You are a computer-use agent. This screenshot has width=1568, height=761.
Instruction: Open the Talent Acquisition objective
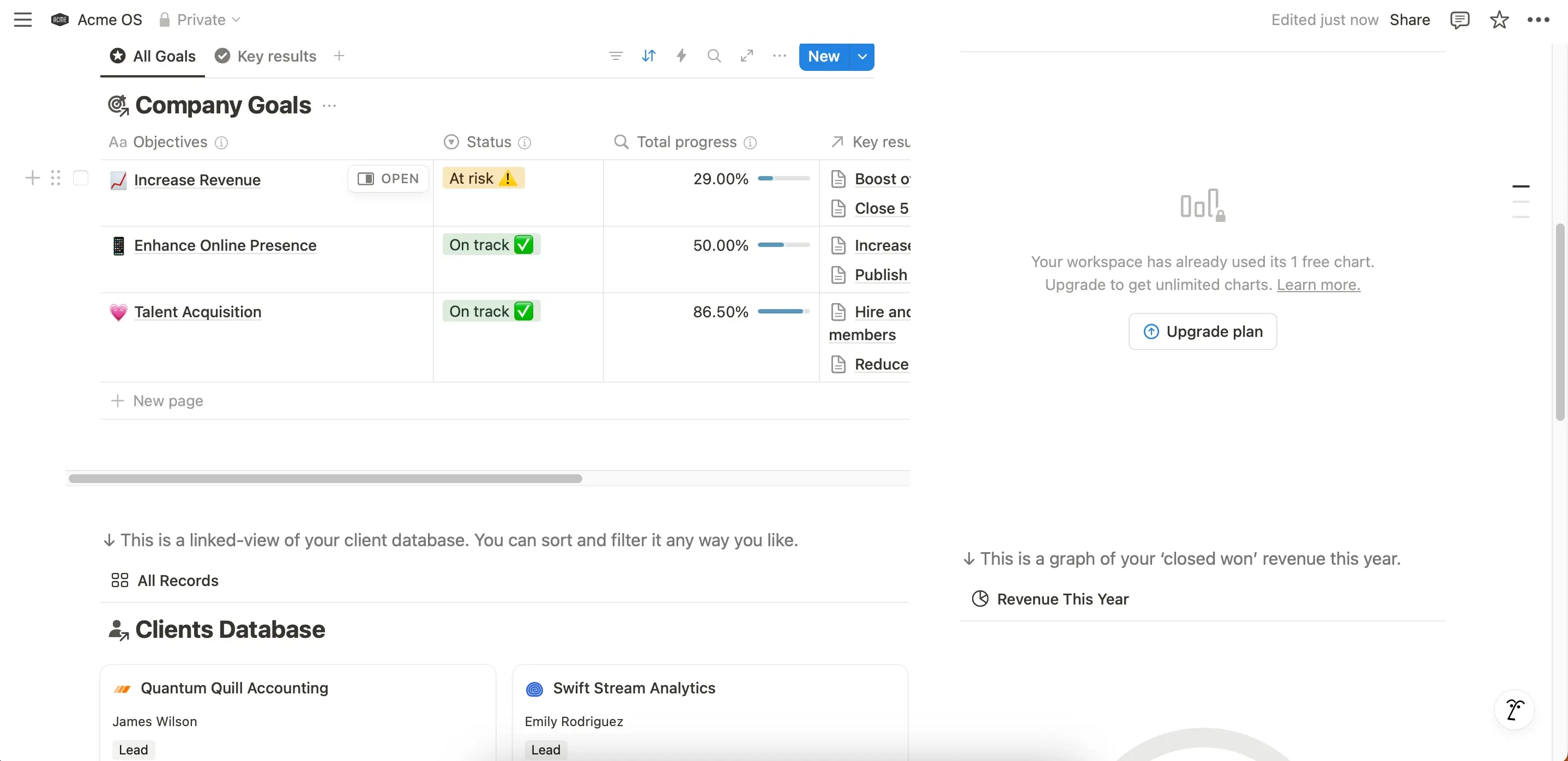pyautogui.click(x=198, y=312)
